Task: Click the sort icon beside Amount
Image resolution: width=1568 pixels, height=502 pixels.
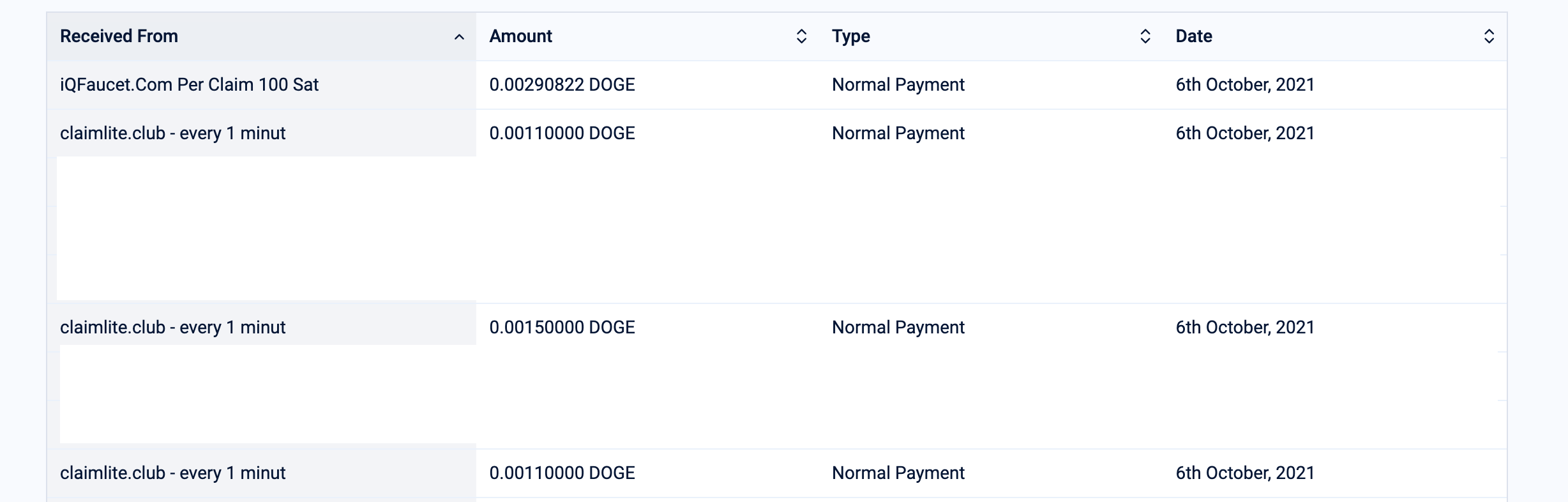Action: (801, 36)
